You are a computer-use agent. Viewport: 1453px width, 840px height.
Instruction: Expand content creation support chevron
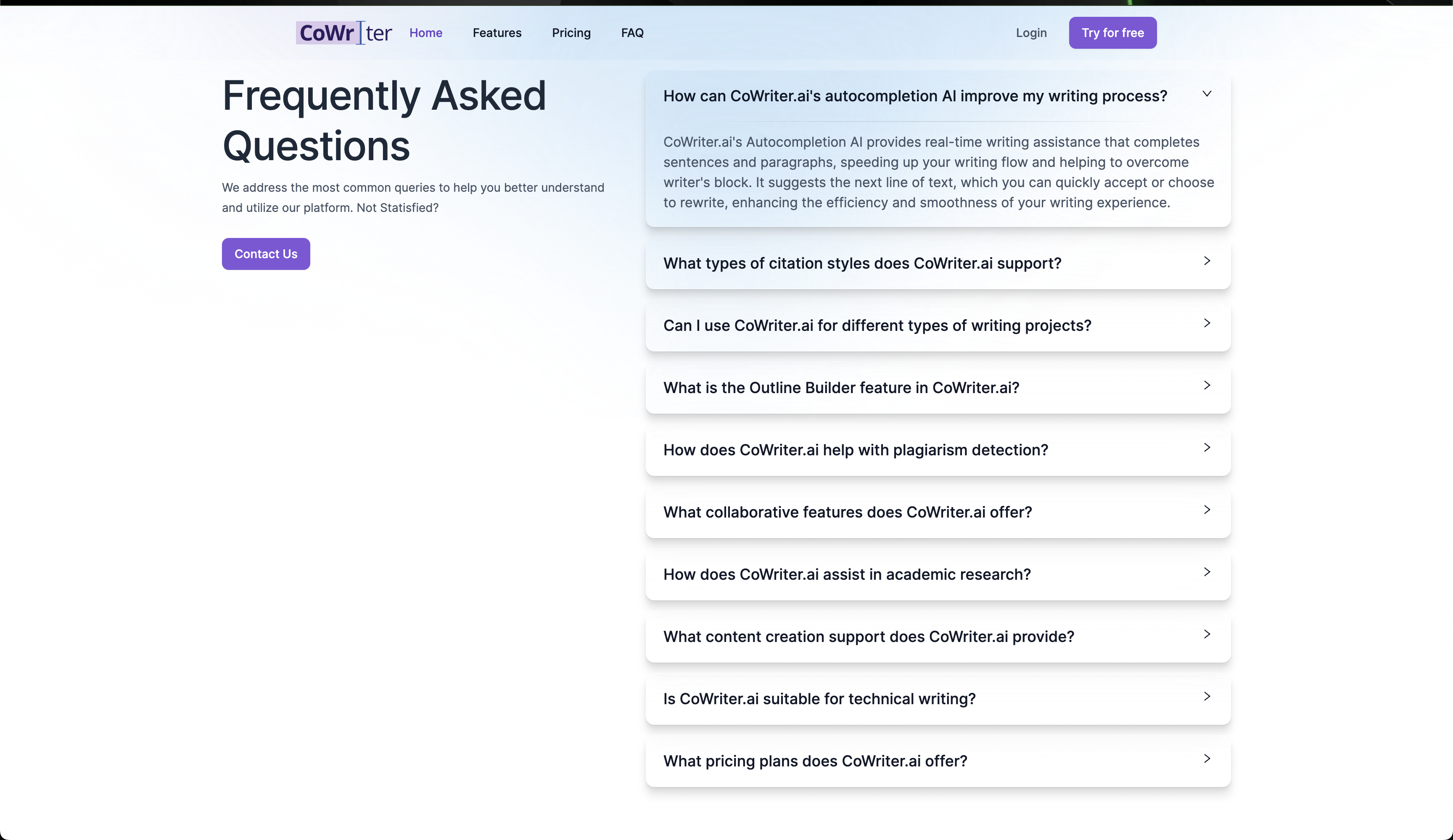pos(1206,635)
